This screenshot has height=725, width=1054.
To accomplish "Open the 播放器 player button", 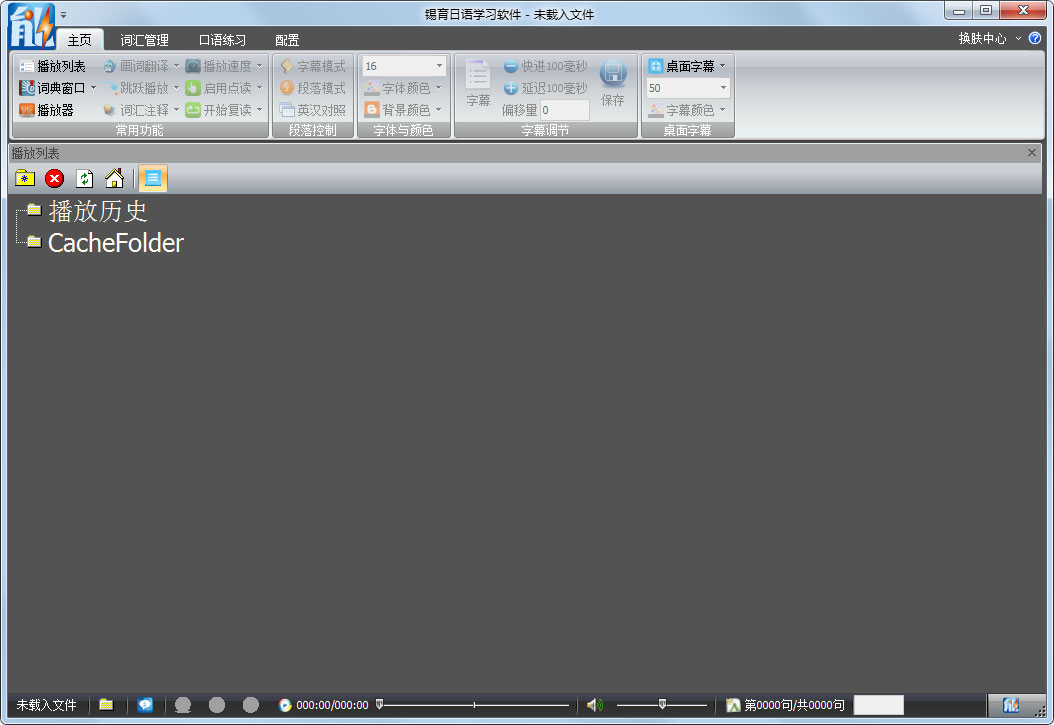I will (46, 110).
